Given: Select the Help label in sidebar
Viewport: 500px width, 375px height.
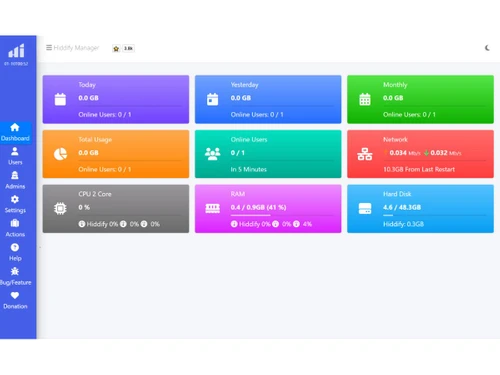Looking at the screenshot, I should coord(15,258).
